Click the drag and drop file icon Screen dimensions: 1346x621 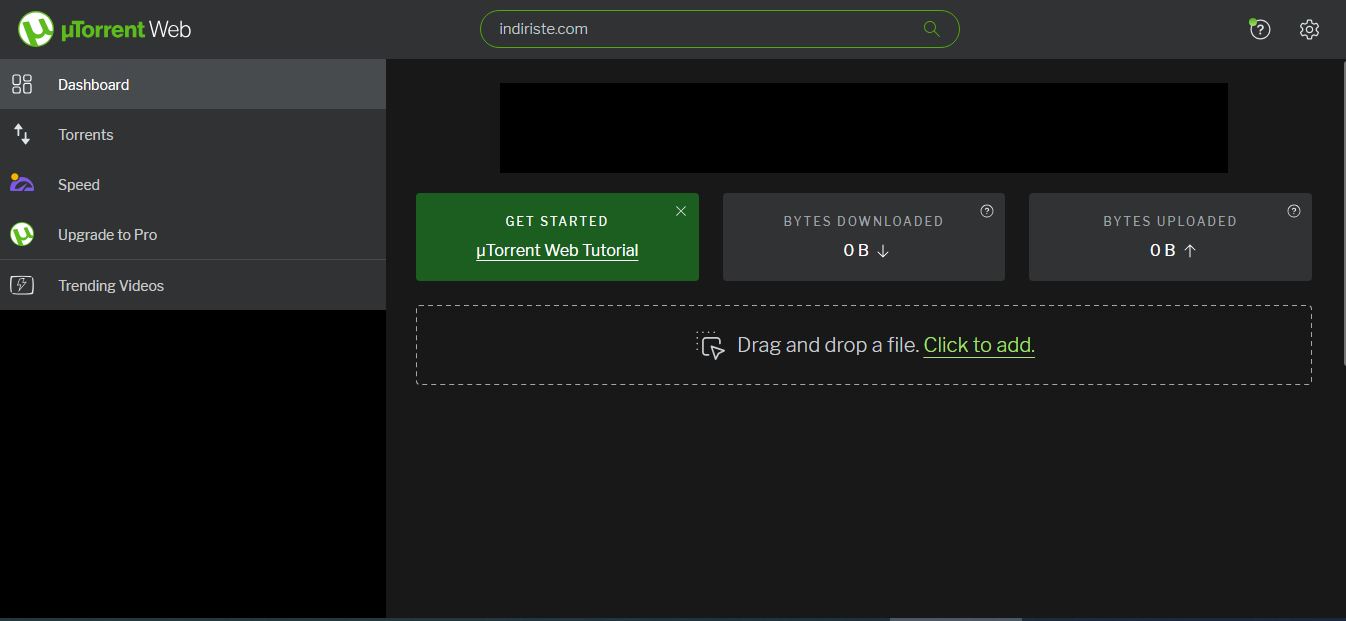pyautogui.click(x=710, y=345)
